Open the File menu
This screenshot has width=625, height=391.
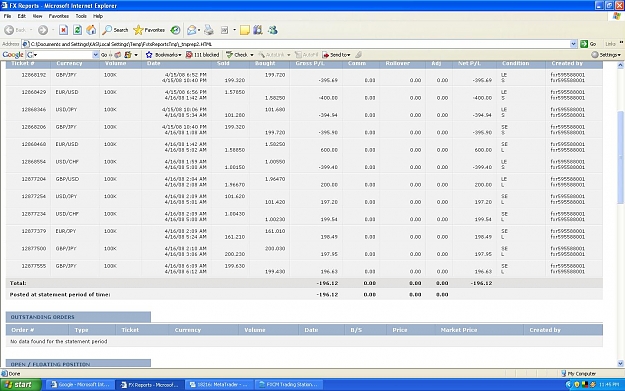pos(7,16)
